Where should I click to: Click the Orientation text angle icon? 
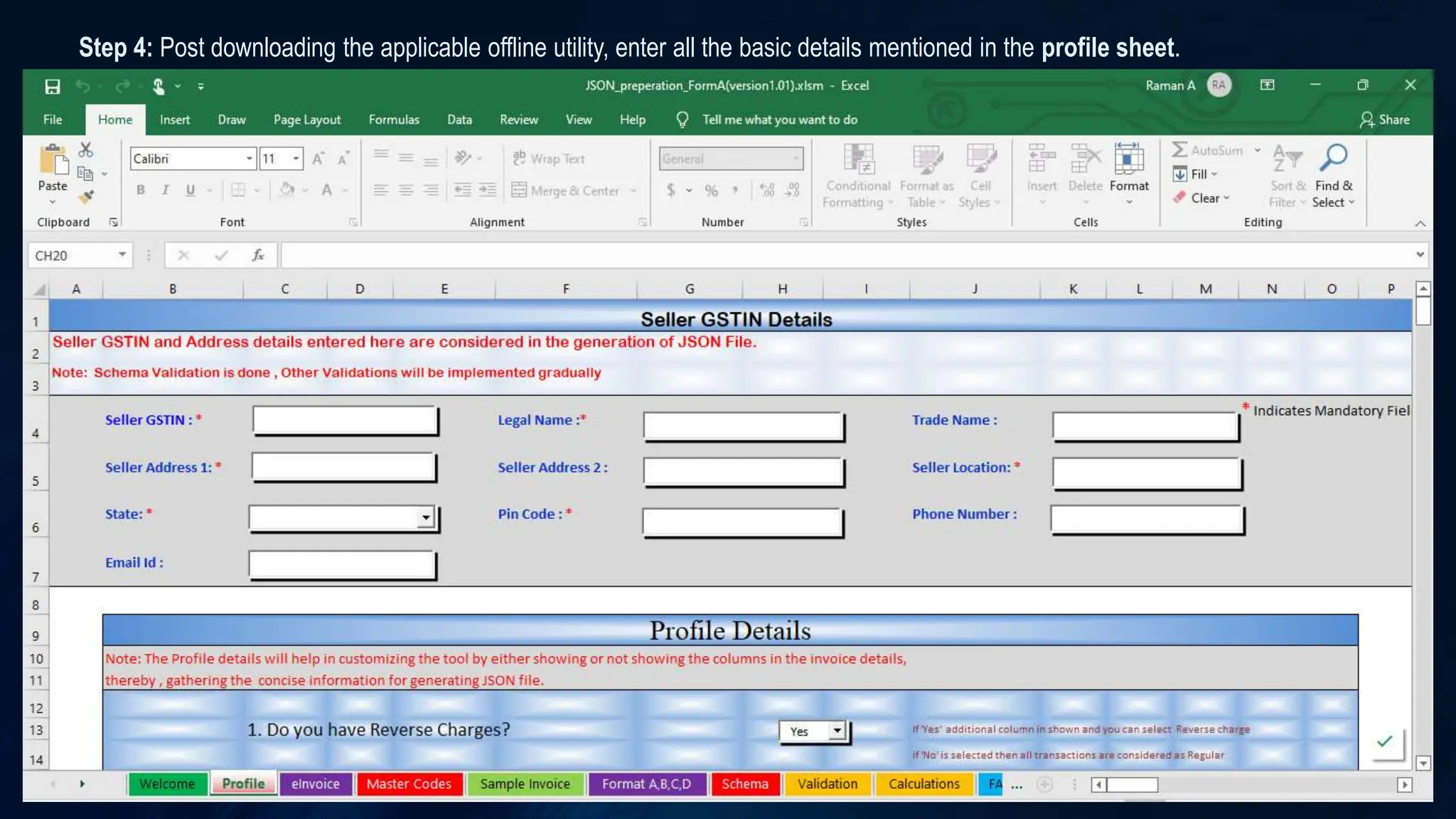click(464, 157)
